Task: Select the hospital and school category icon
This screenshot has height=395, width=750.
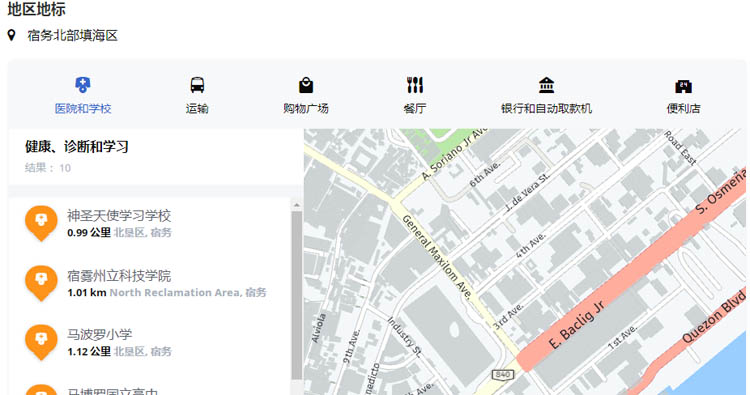Action: [x=83, y=85]
